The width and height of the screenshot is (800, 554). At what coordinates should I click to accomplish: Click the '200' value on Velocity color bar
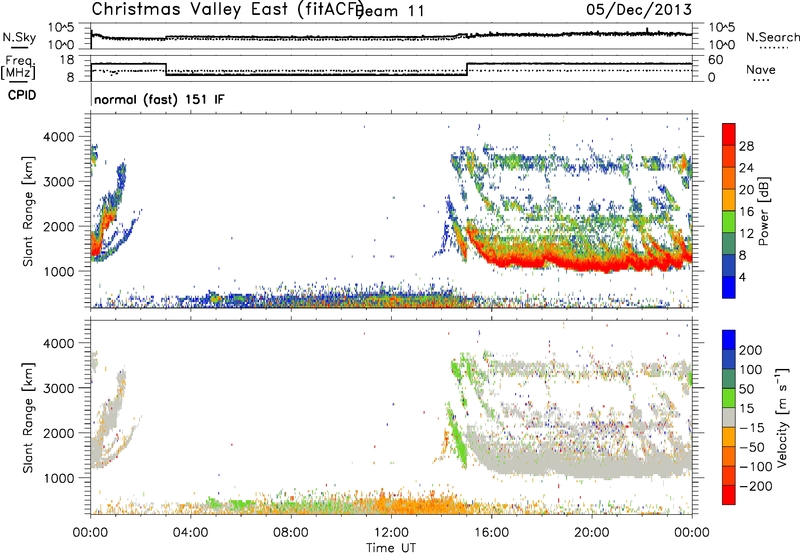(751, 350)
